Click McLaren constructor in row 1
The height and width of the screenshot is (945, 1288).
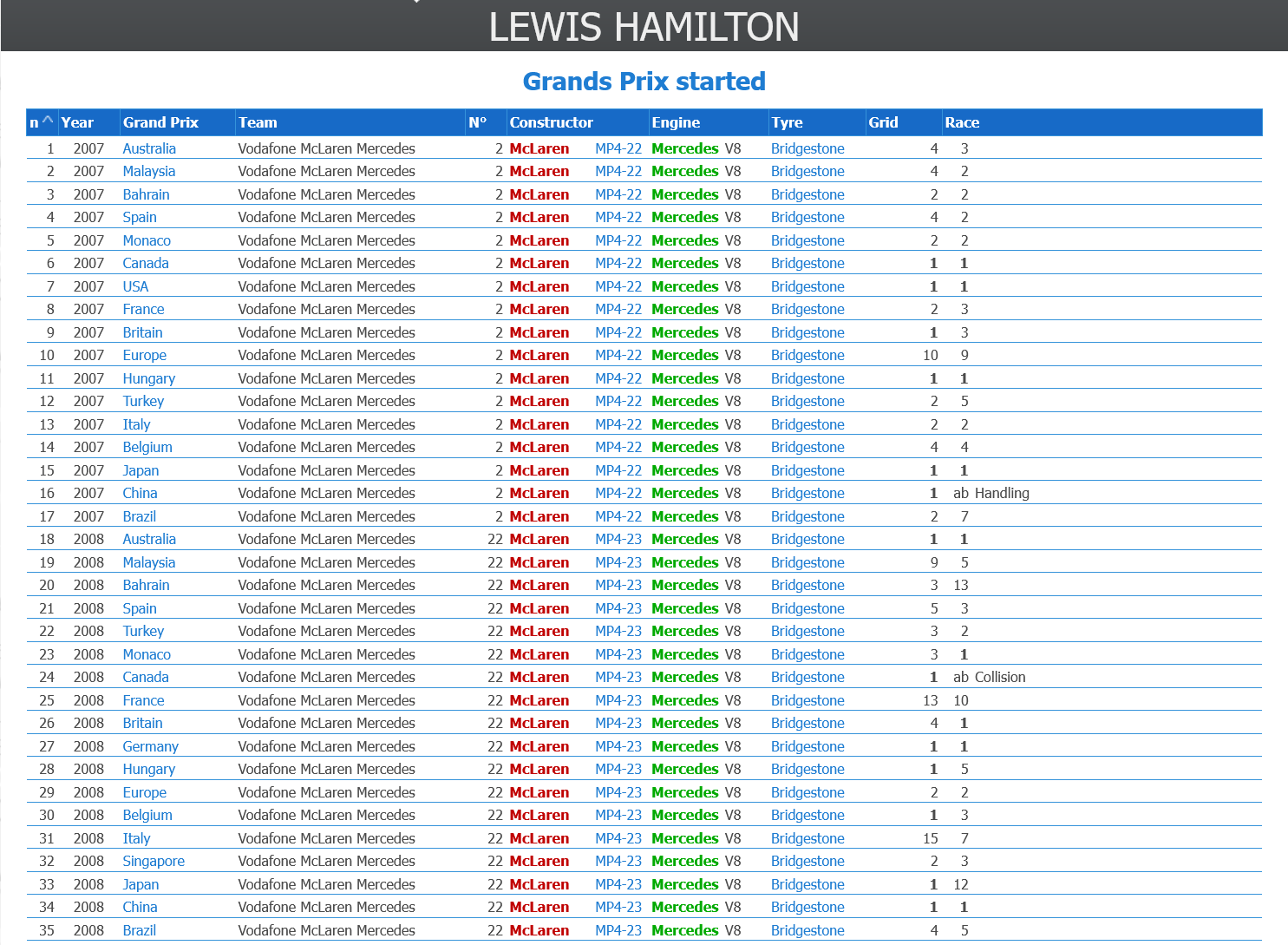click(539, 148)
